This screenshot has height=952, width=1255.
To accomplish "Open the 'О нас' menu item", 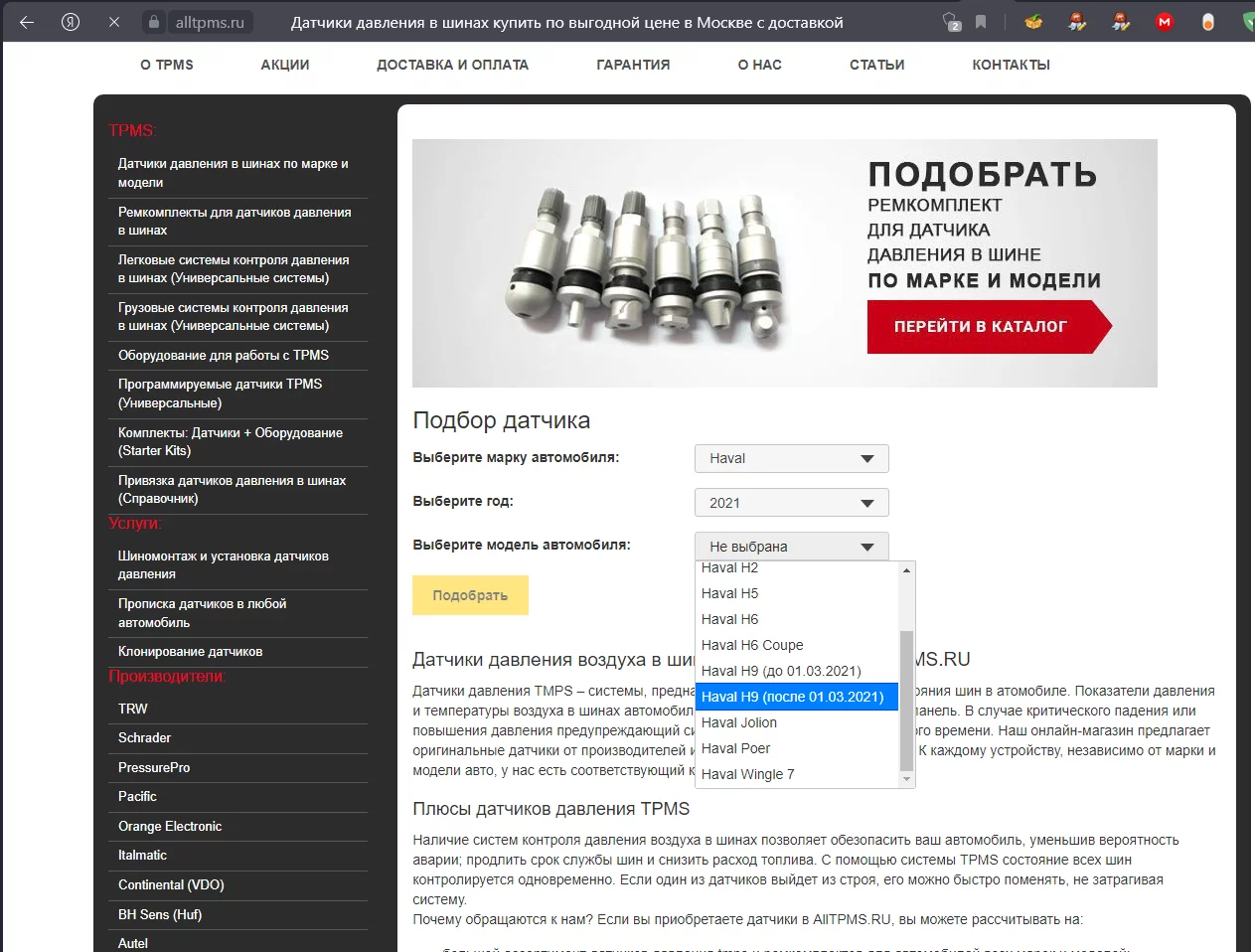I will pyautogui.click(x=759, y=65).
